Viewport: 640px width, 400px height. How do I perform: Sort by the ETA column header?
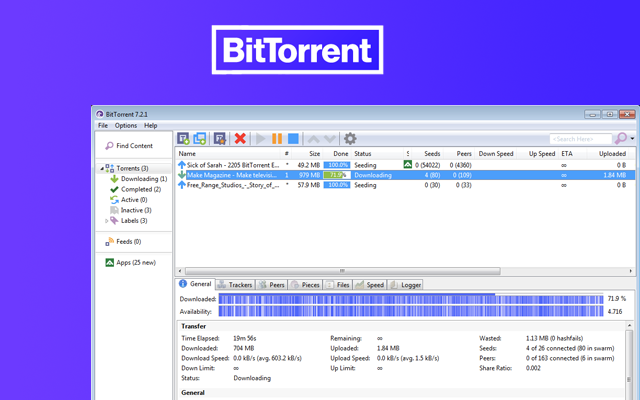[x=567, y=154]
